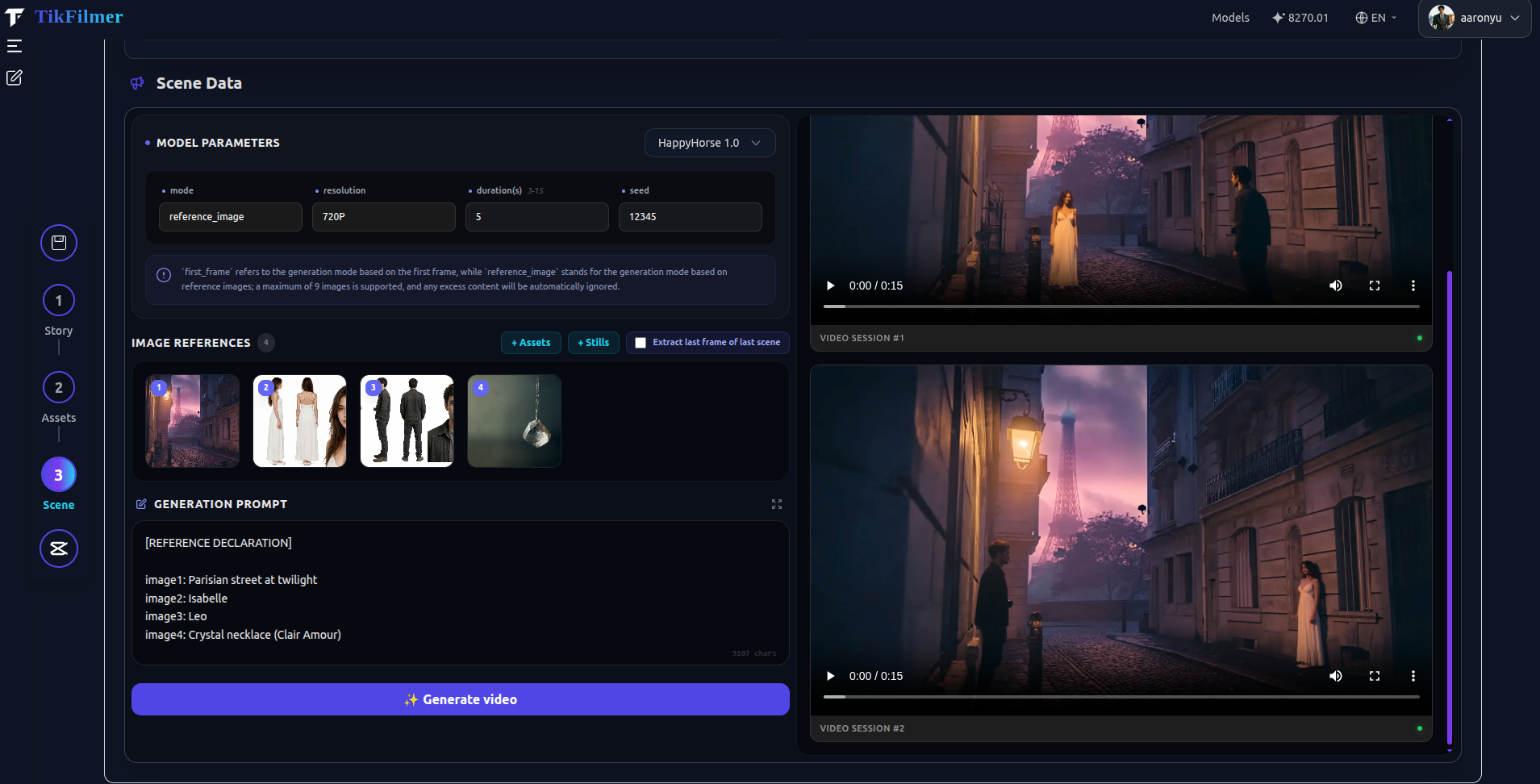
Task: Add image references from Stills
Action: point(594,343)
